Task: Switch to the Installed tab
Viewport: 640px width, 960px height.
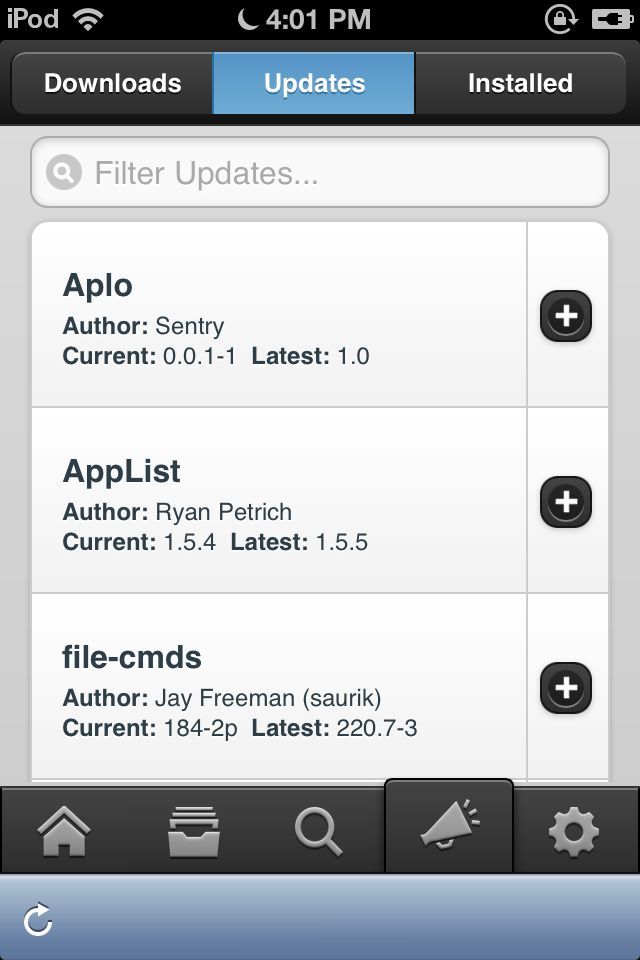Action: [520, 83]
